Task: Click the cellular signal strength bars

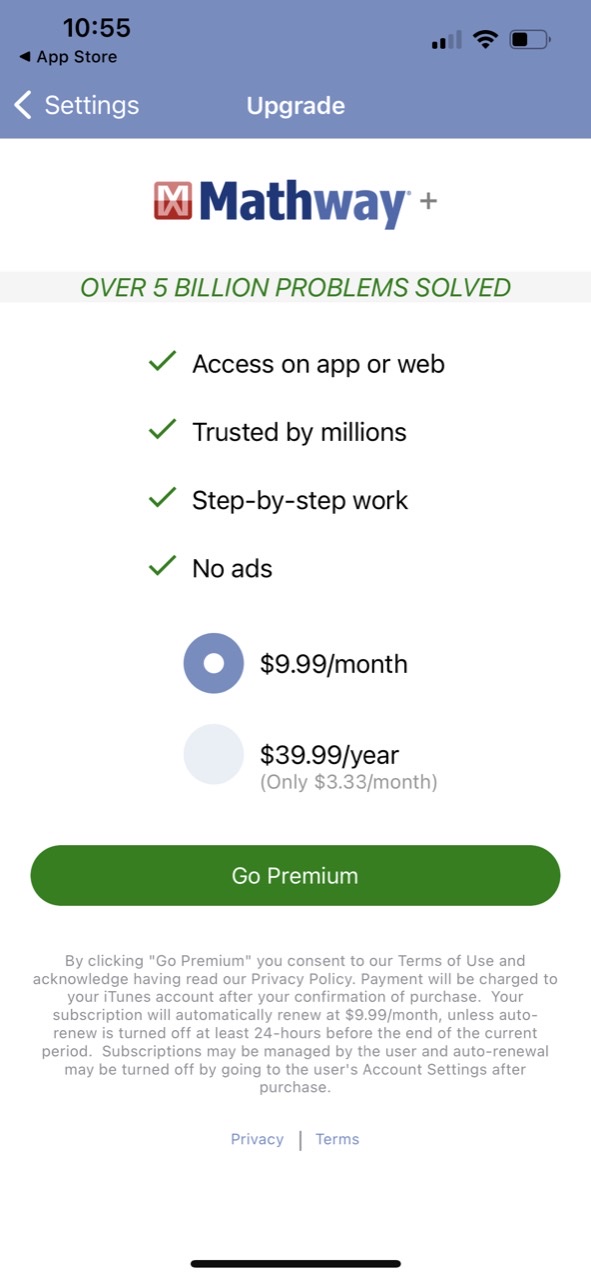Action: pos(444,39)
